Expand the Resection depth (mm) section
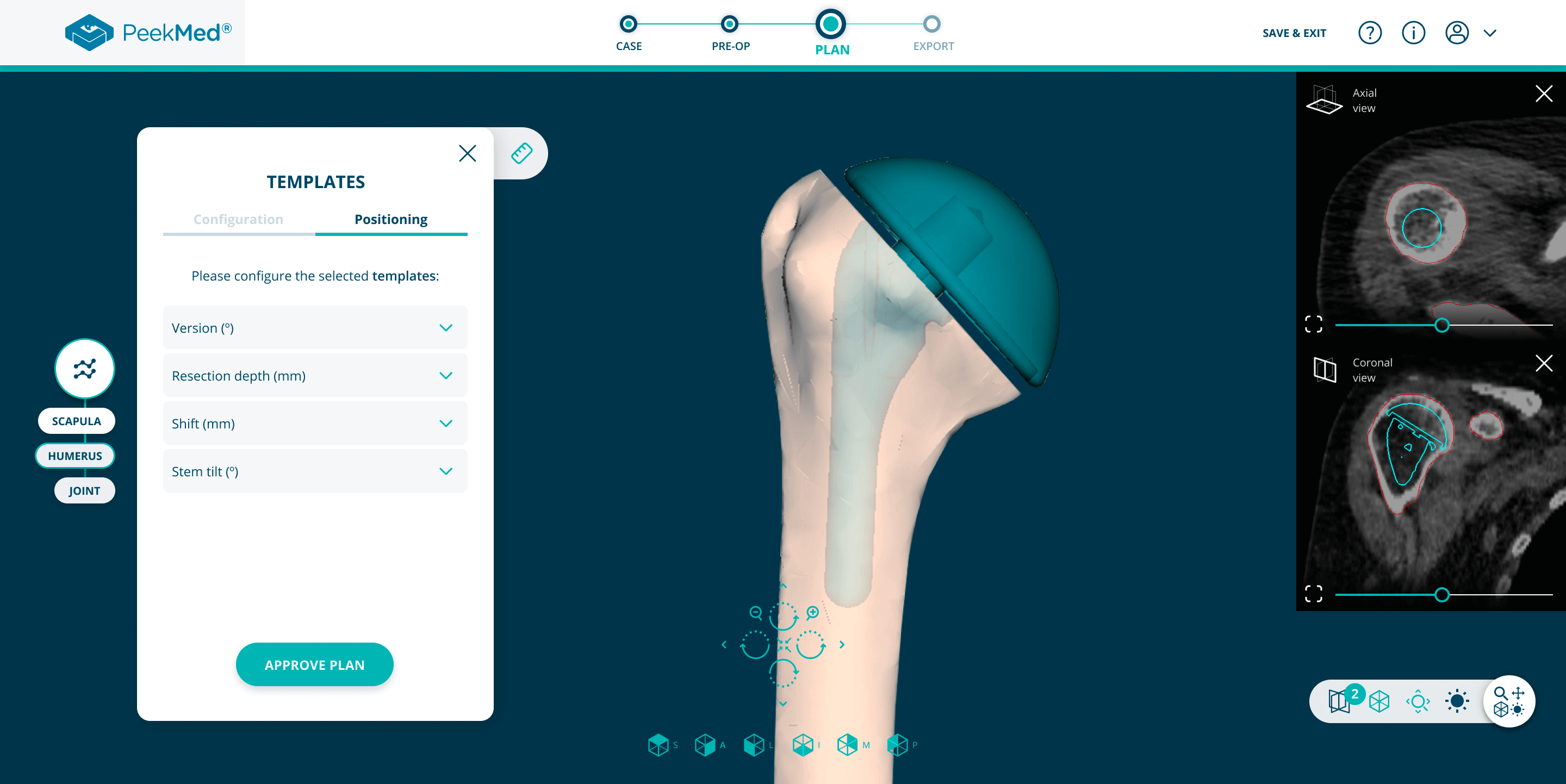 pyautogui.click(x=315, y=376)
